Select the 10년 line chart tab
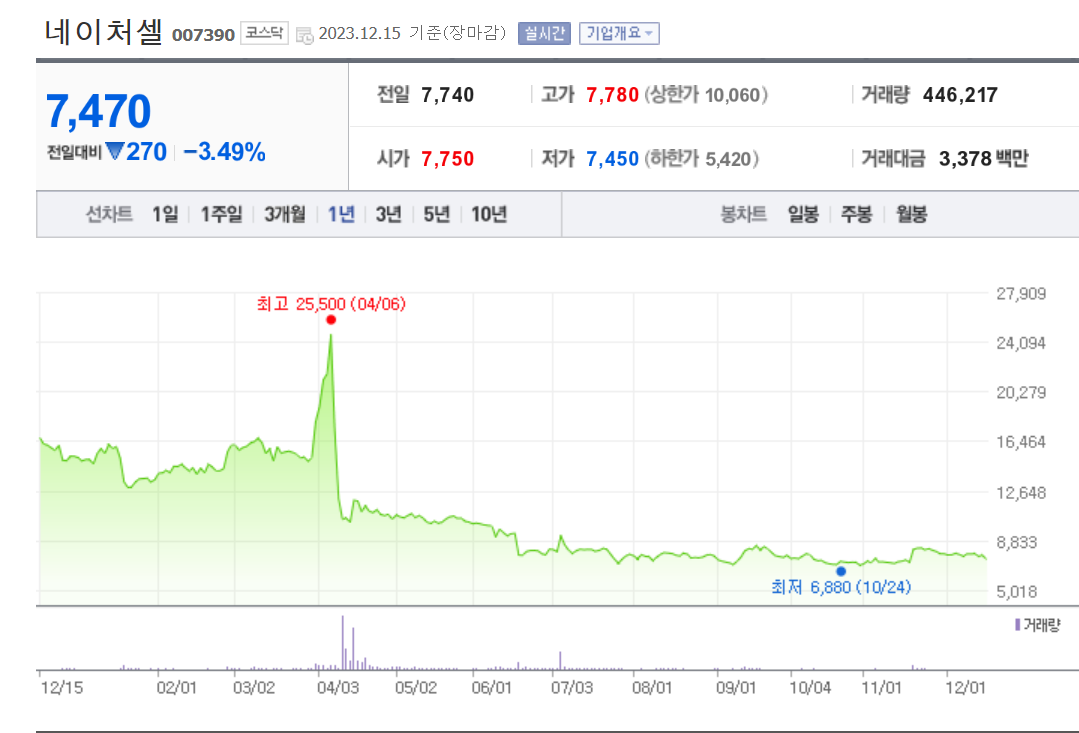 click(x=489, y=214)
